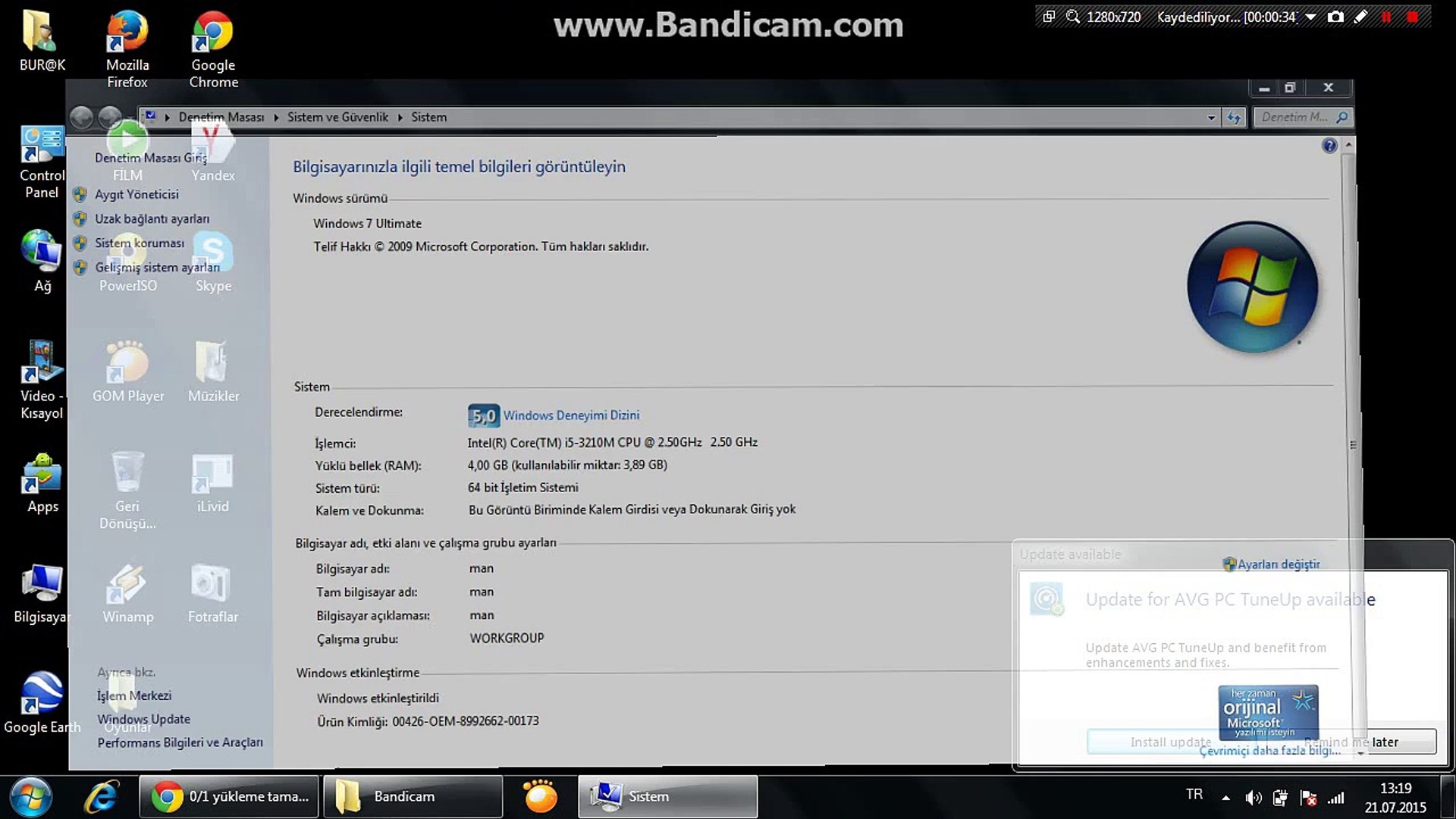This screenshot has width=1456, height=819.
Task: Expand the Sistem ve Güvenlik breadcrumb arrow
Action: 400,118
